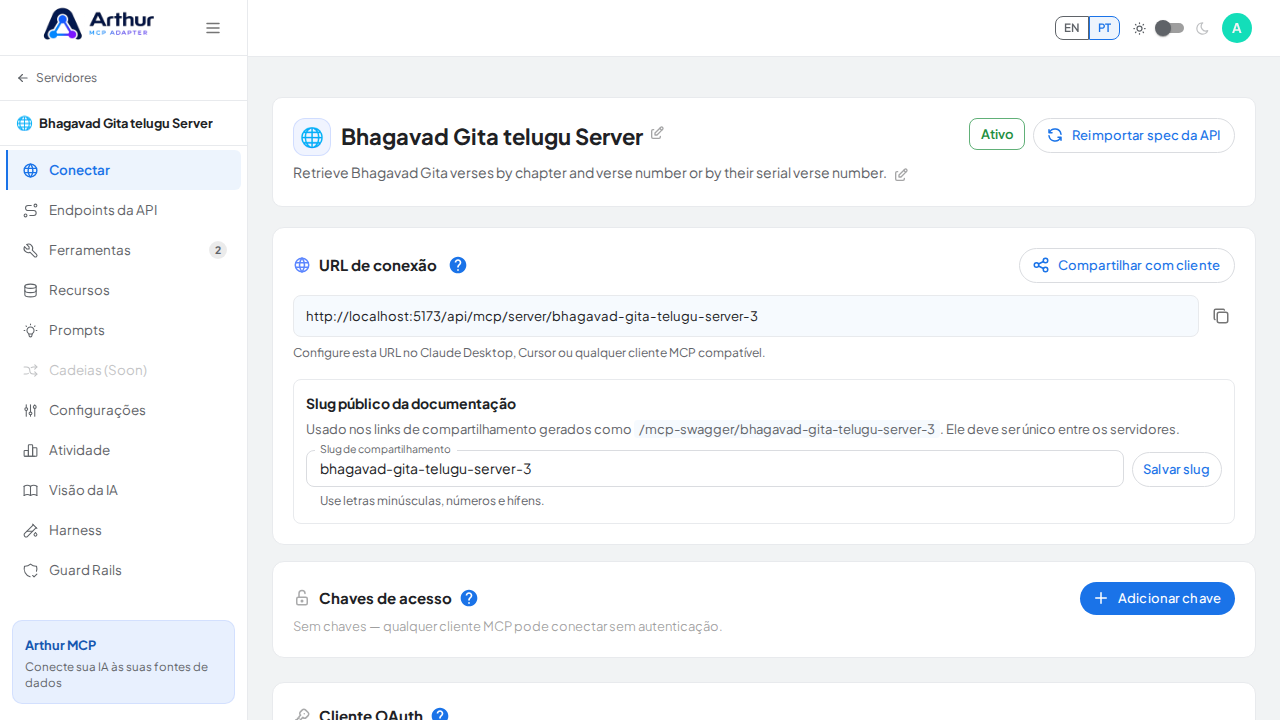Click the Slug de compartilhamento input field
This screenshot has height=720, width=1280.
click(x=715, y=469)
